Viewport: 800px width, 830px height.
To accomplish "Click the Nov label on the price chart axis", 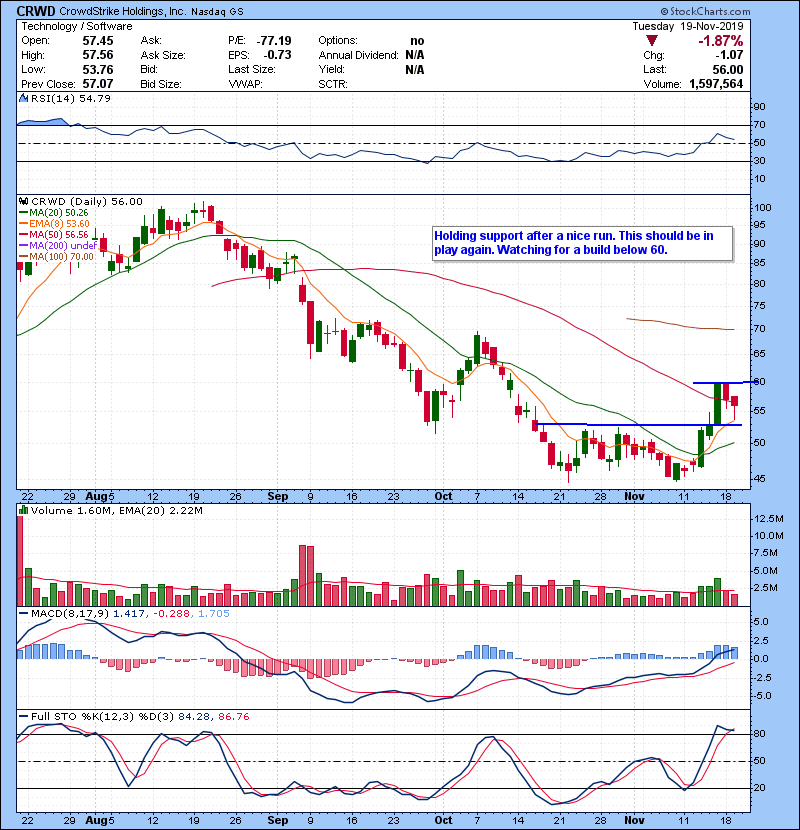I will [x=634, y=497].
